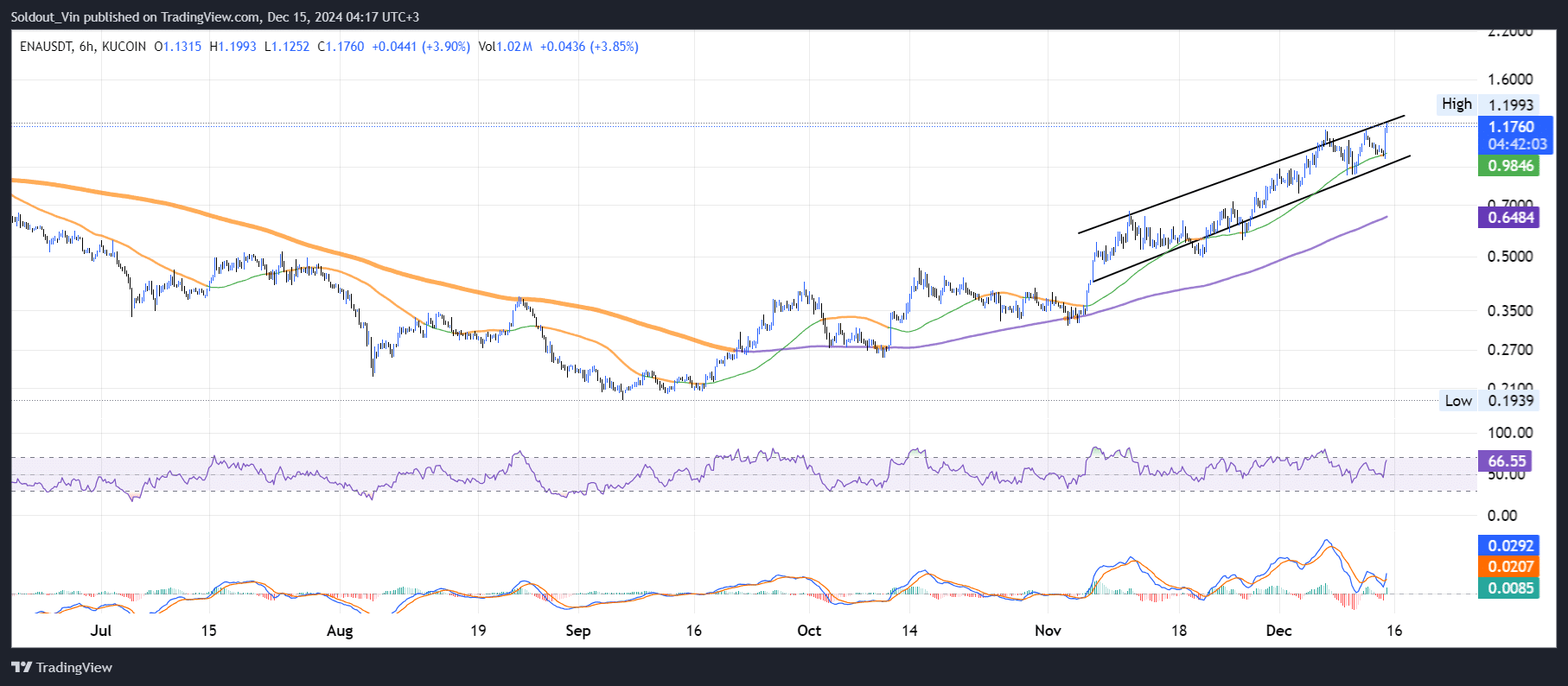The image size is (1568, 686).
Task: Click the +0.0436 (+3.85%) volume change
Action: 590,47
